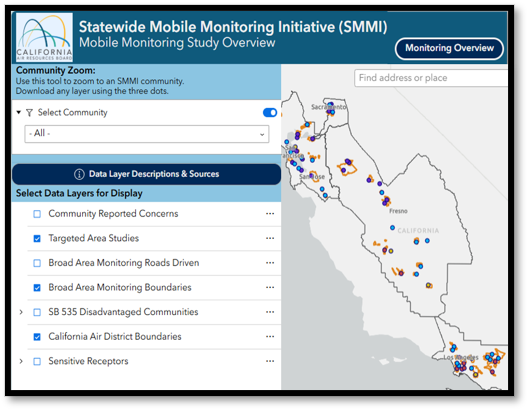Click the 'Sensitive Receptors' layer label

pyautogui.click(x=88, y=361)
